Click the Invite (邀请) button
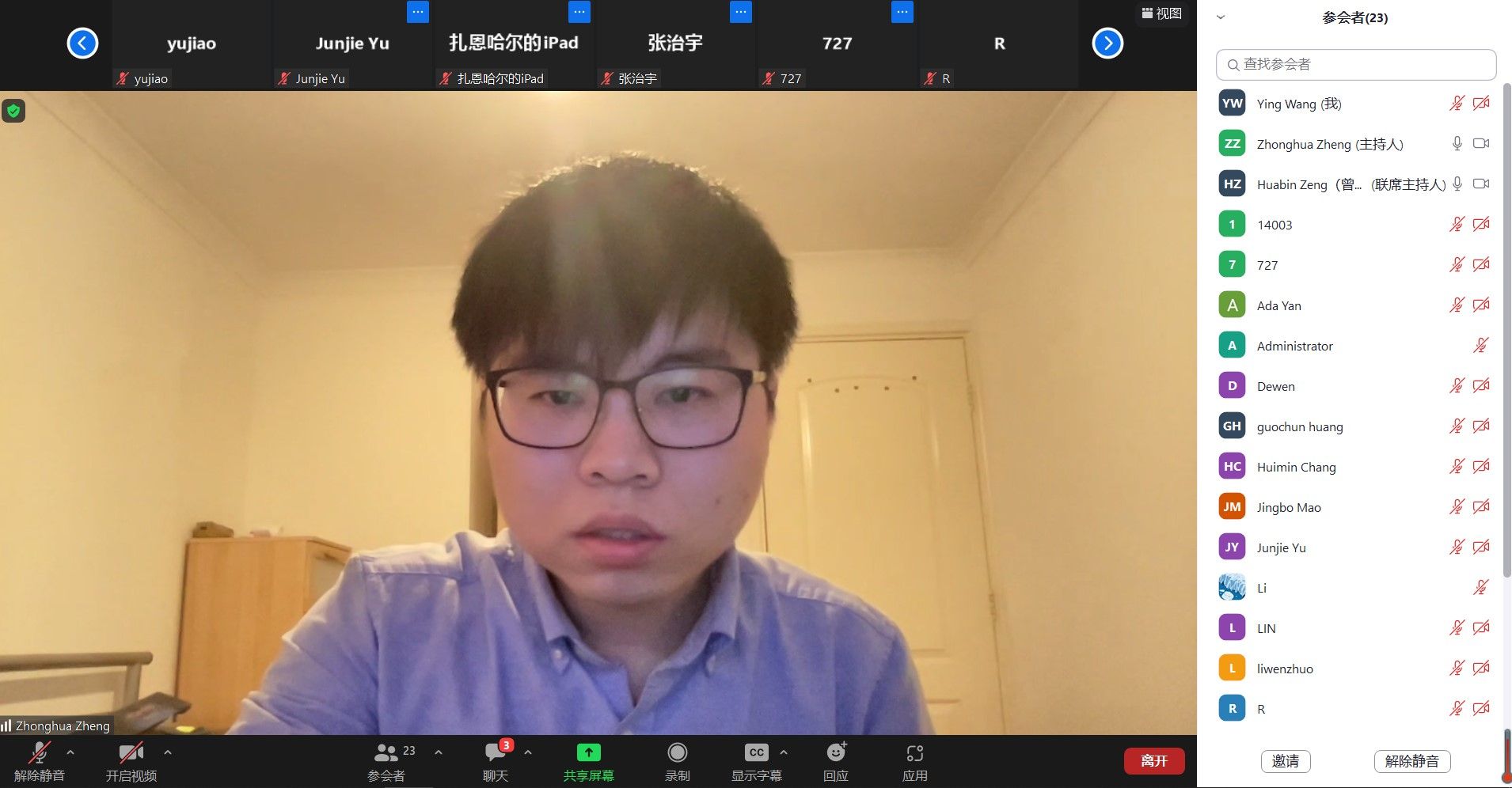 pyautogui.click(x=1285, y=761)
